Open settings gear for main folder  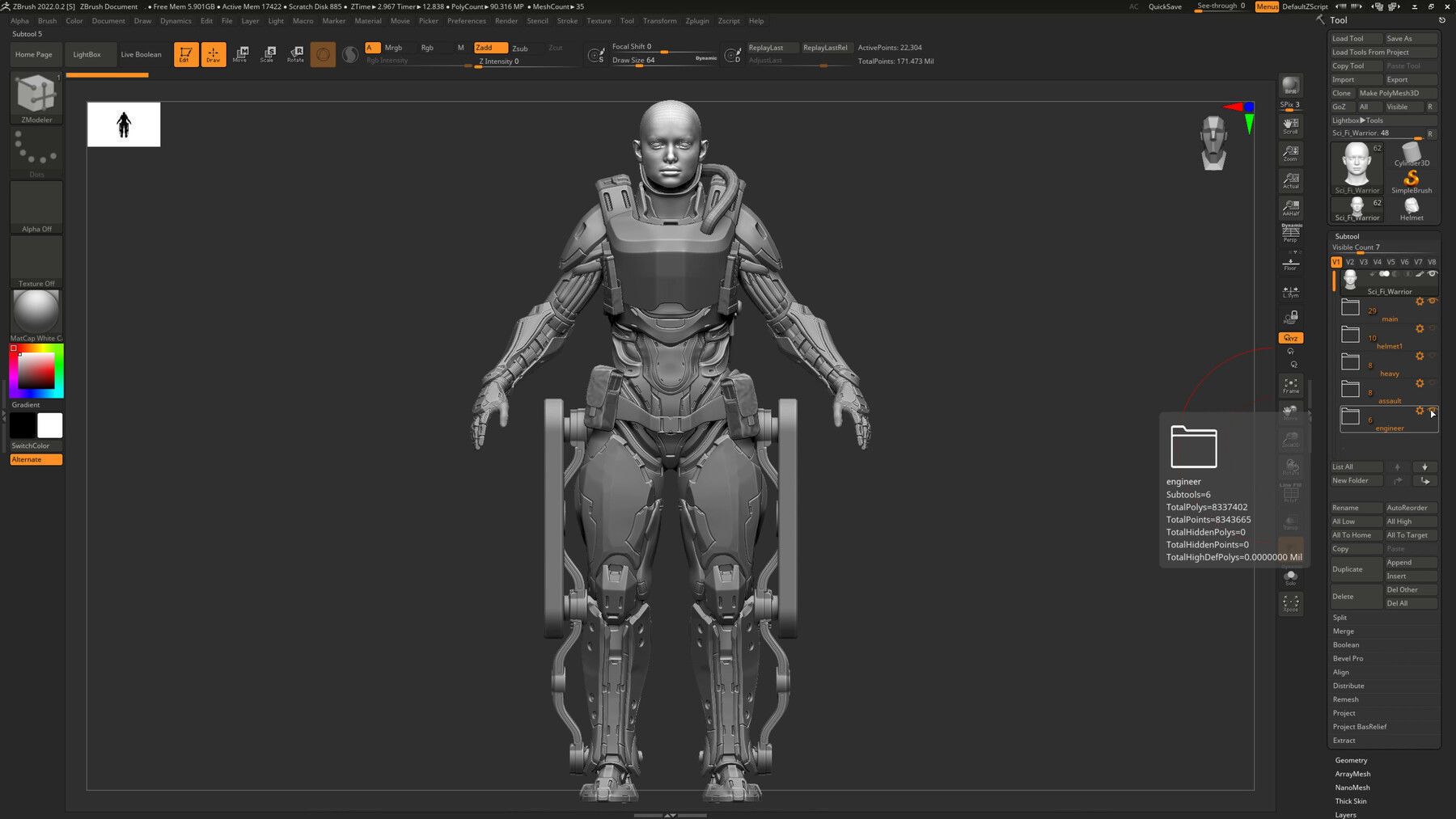[1420, 302]
